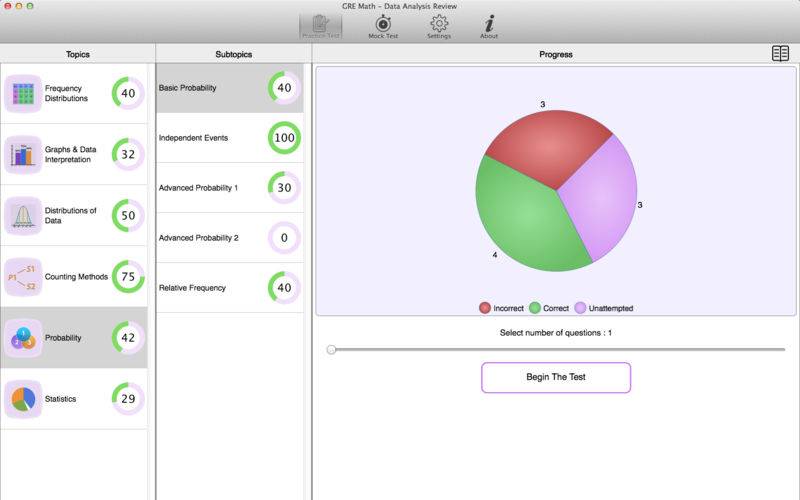The height and width of the screenshot is (500, 800).
Task: Open the book icon in Progress header
Action: (780, 54)
